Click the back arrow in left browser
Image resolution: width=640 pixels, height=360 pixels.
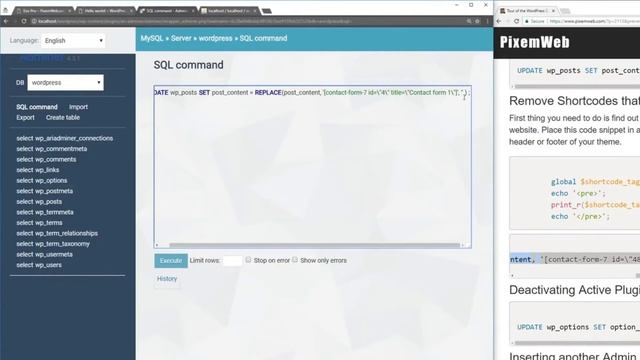(6, 21)
